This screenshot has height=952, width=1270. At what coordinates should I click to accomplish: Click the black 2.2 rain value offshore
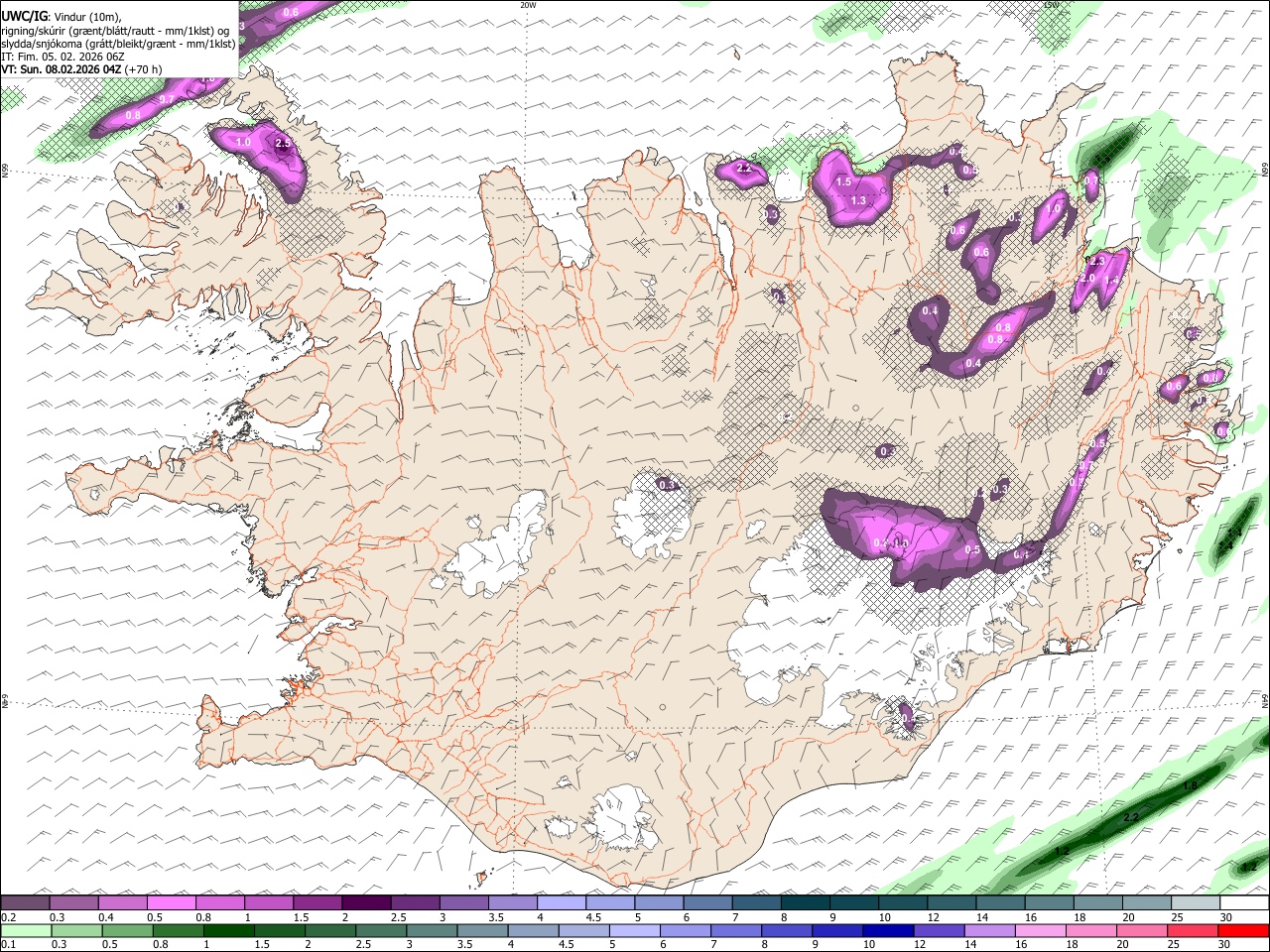pos(1130,817)
